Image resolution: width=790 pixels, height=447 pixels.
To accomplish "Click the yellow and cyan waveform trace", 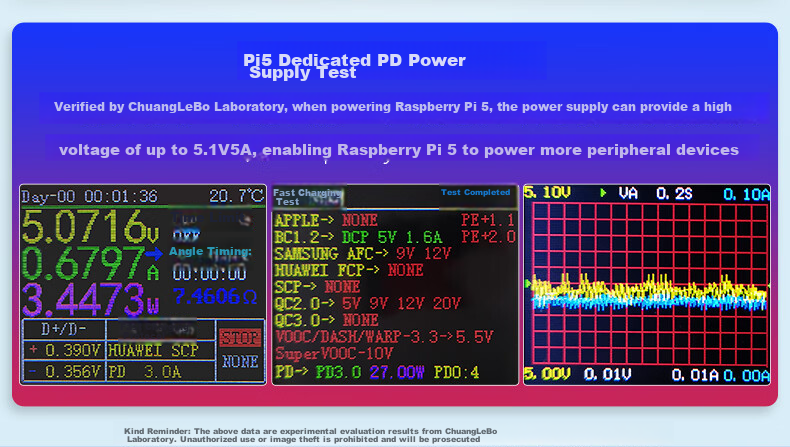I will click(x=649, y=293).
